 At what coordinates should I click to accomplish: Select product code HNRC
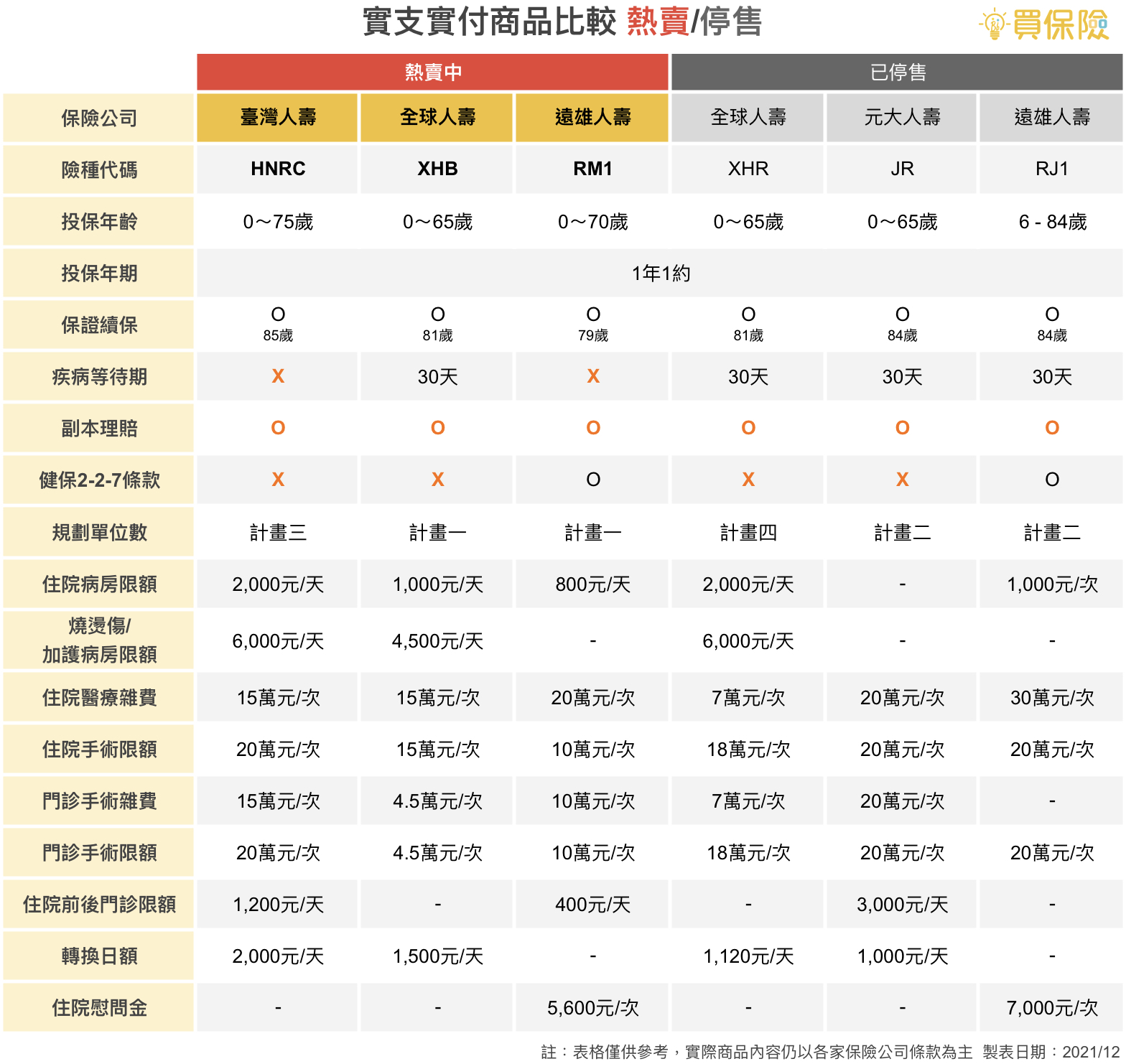[278, 169]
